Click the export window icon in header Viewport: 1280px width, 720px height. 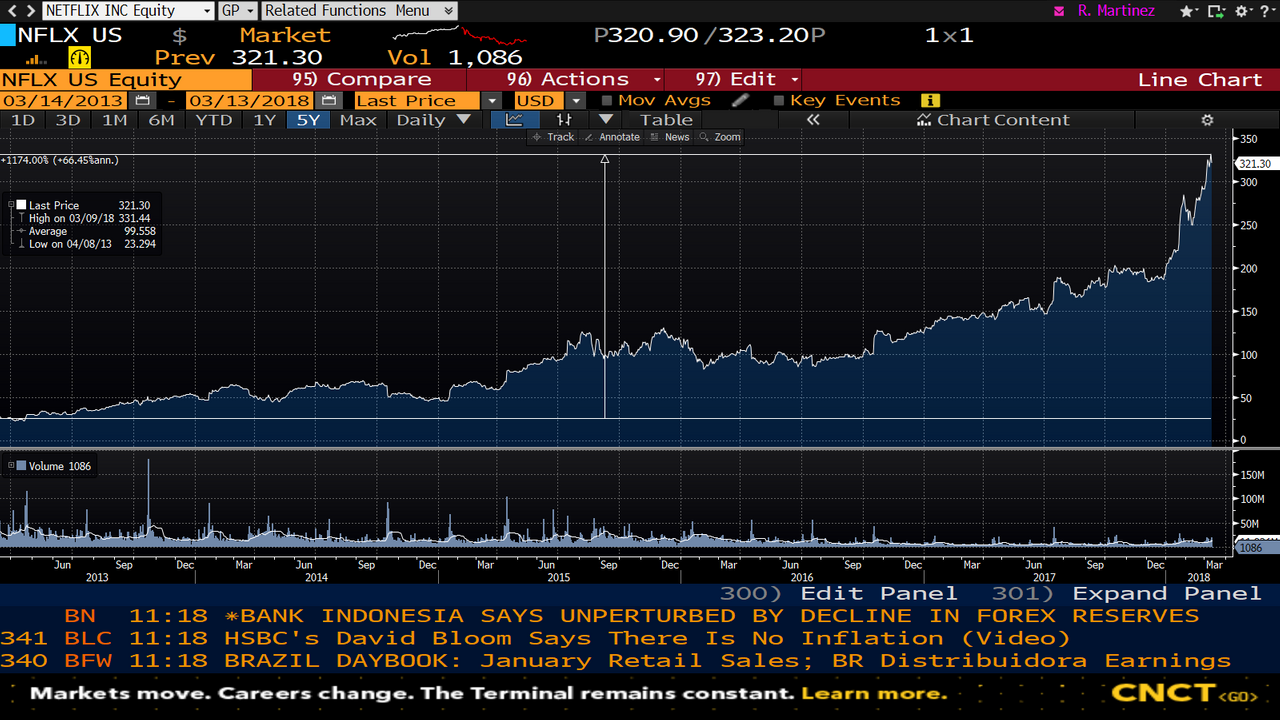pos(1217,11)
